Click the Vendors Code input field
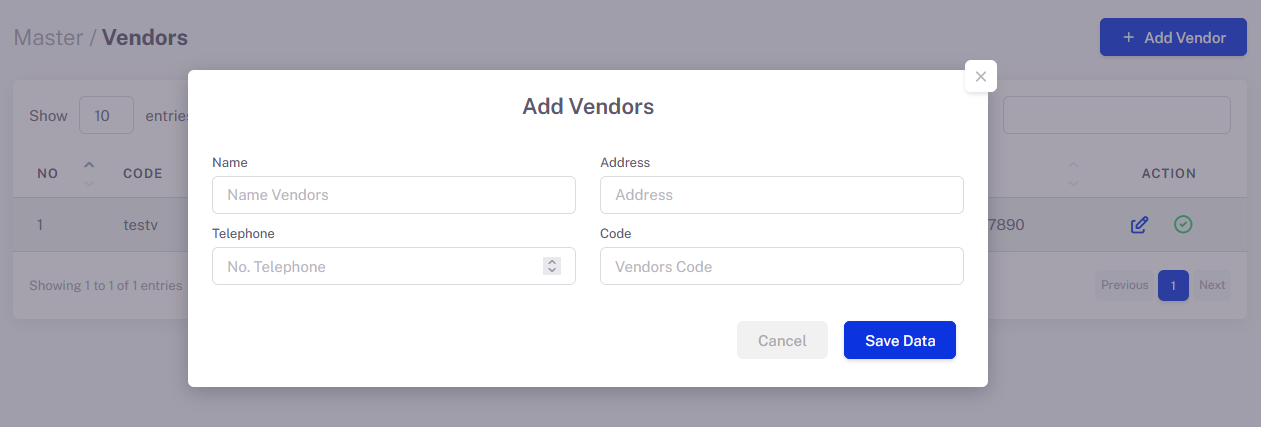Image resolution: width=1261 pixels, height=427 pixels. coord(782,266)
